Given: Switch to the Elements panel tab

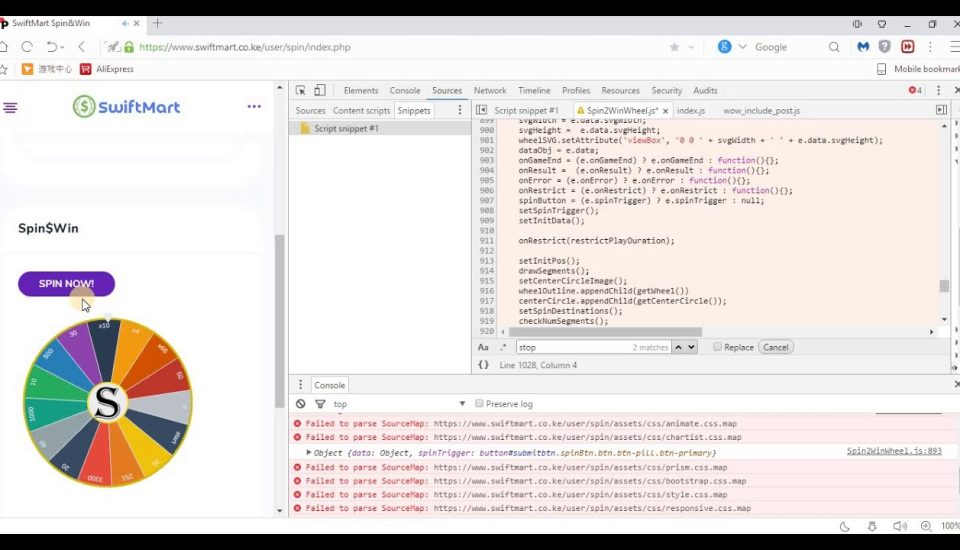Looking at the screenshot, I should click(361, 91).
